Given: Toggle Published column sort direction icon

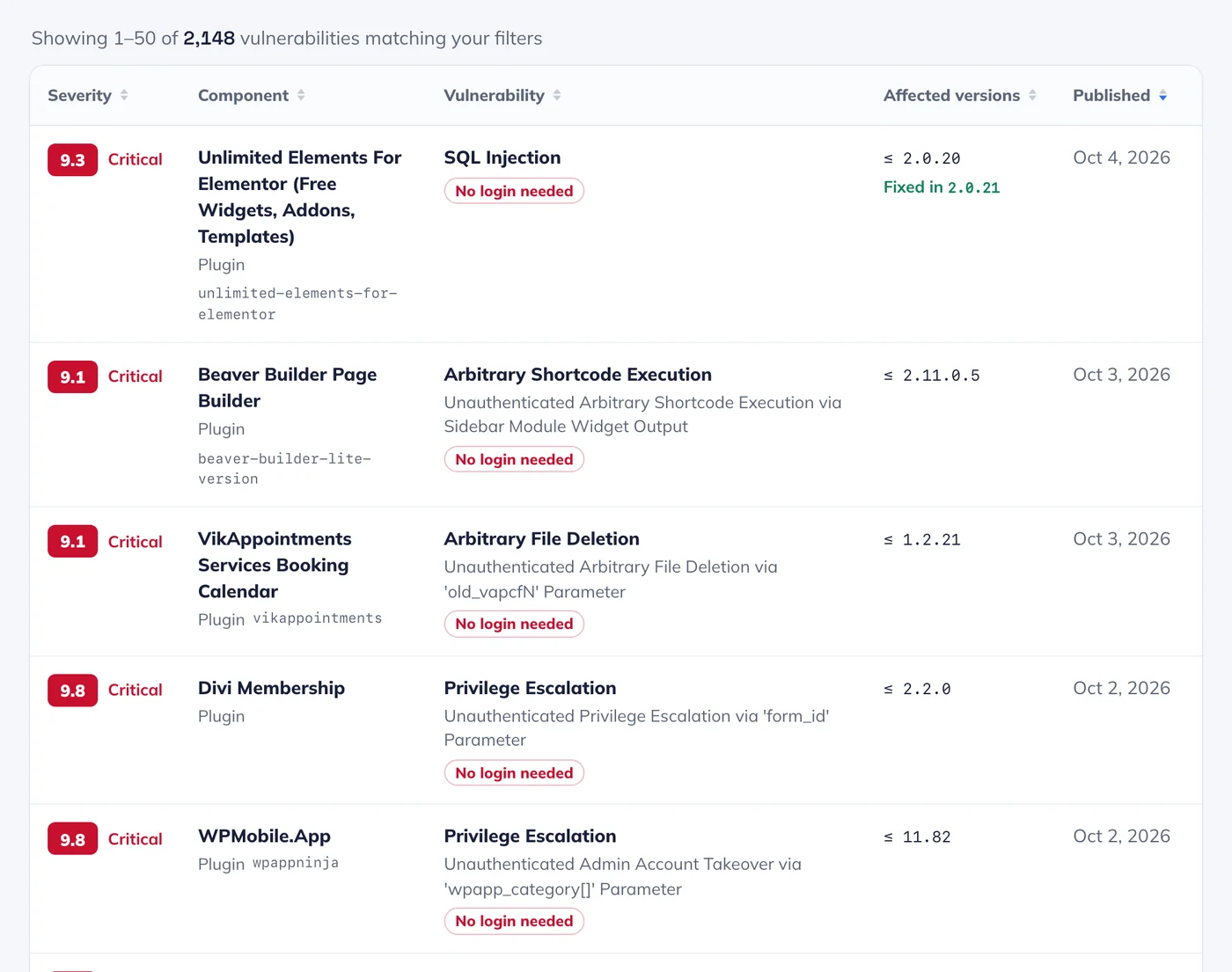Looking at the screenshot, I should [1162, 95].
